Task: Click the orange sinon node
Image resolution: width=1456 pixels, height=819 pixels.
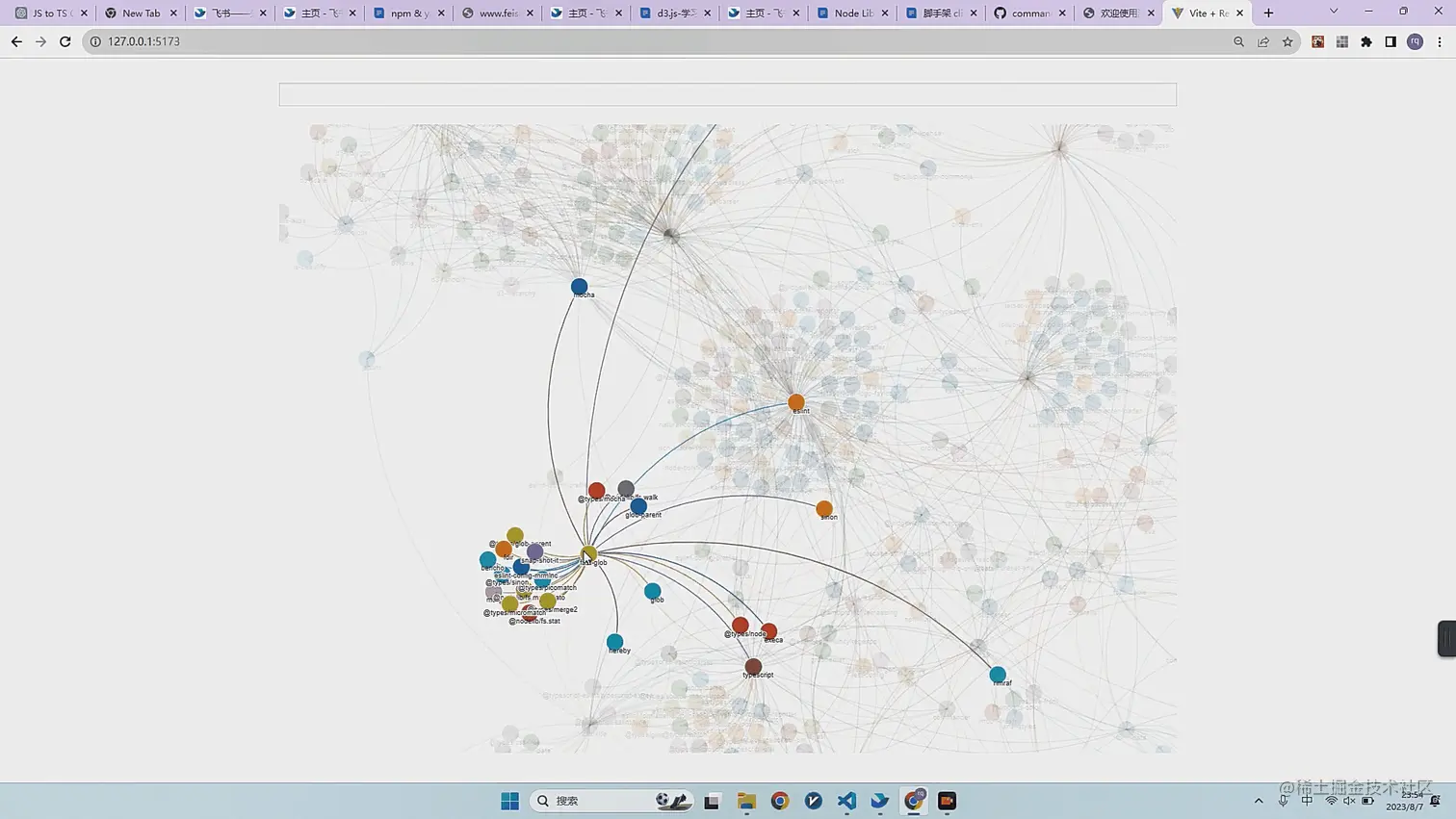Action: 824,509
